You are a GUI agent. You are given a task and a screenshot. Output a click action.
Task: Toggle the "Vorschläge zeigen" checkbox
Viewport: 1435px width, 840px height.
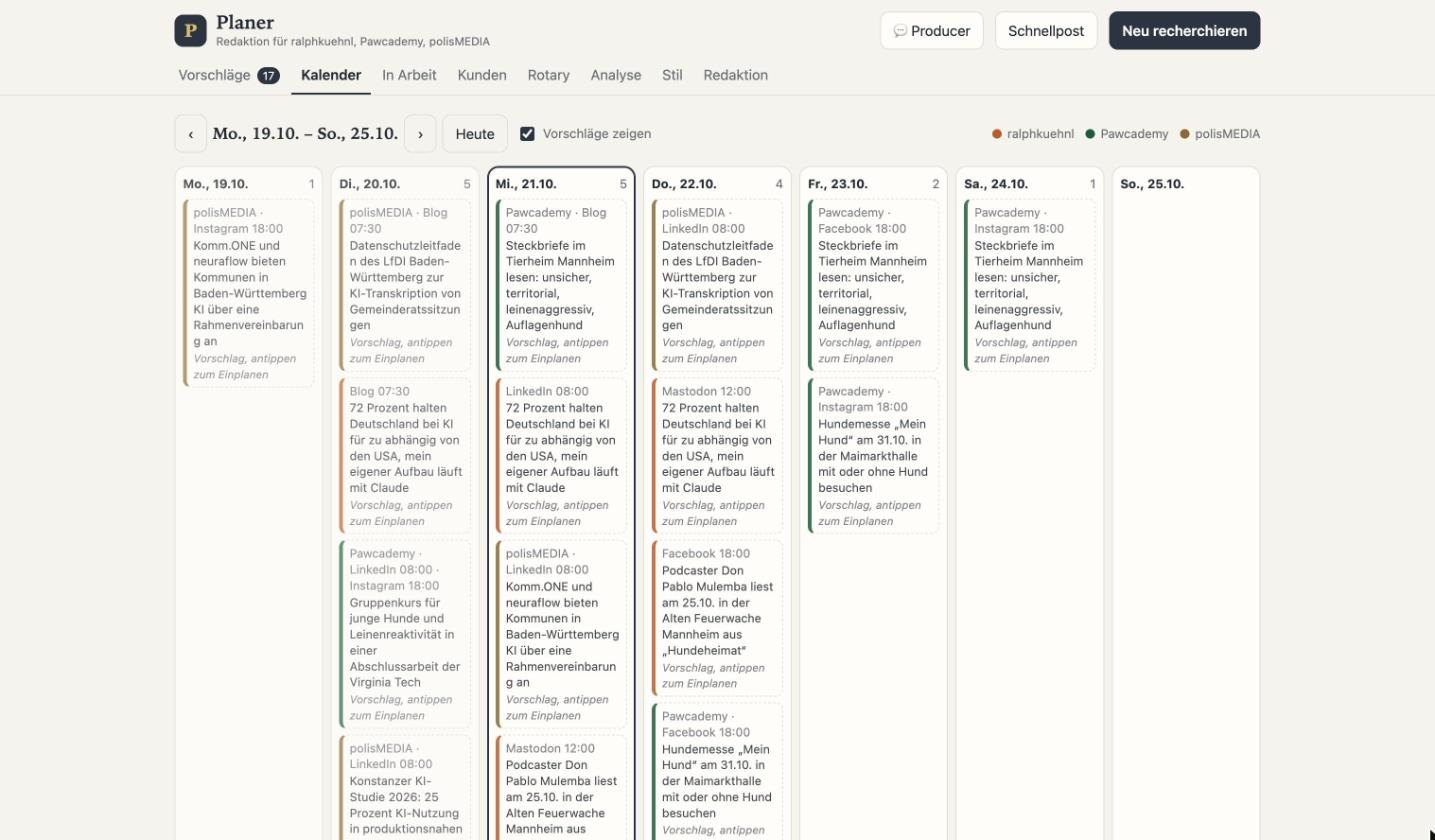click(527, 134)
